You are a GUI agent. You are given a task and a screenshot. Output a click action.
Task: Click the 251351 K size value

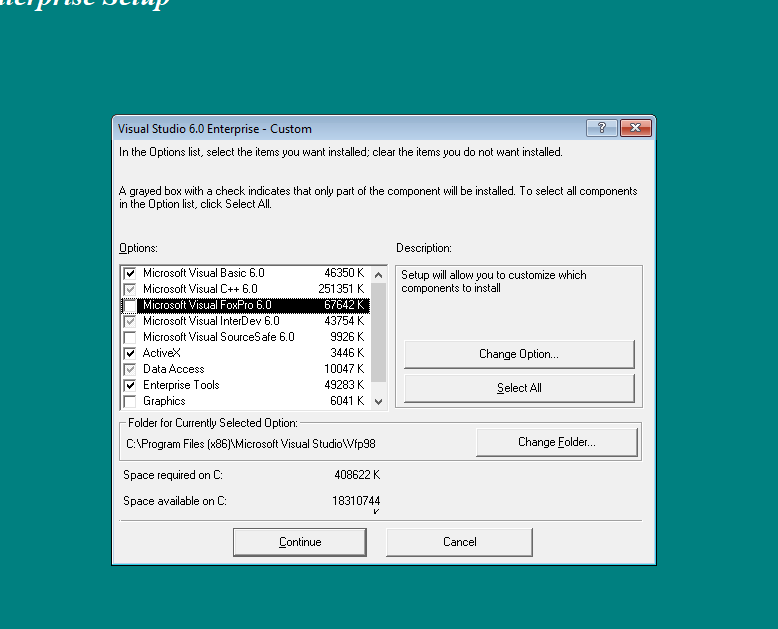click(x=341, y=289)
